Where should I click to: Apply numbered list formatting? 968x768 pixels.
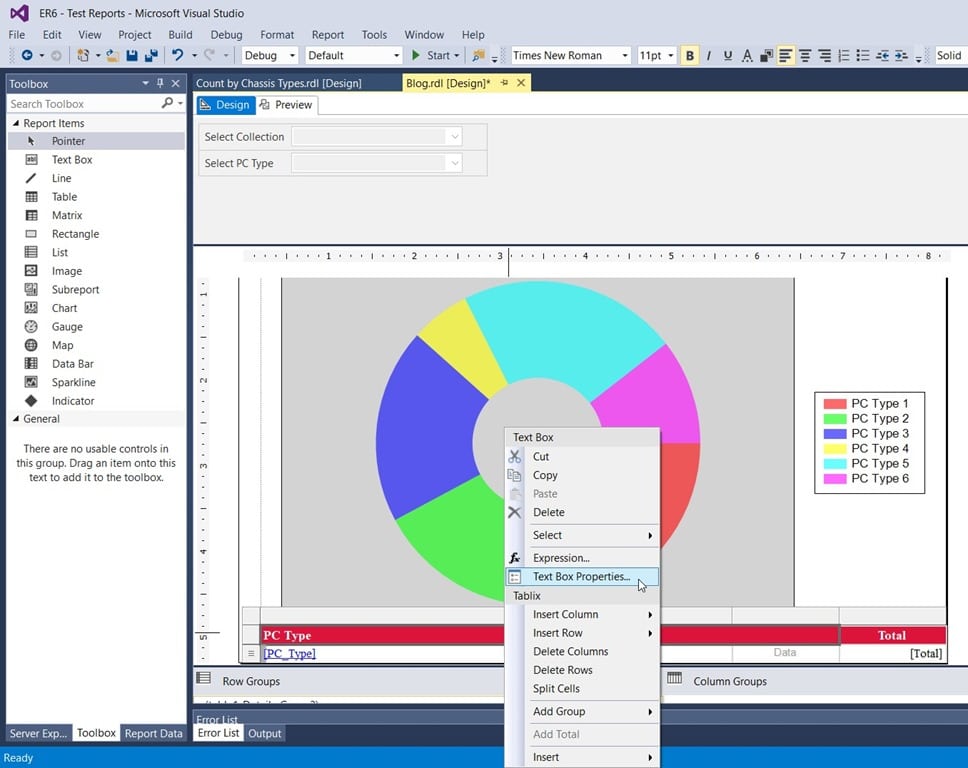[x=844, y=56]
